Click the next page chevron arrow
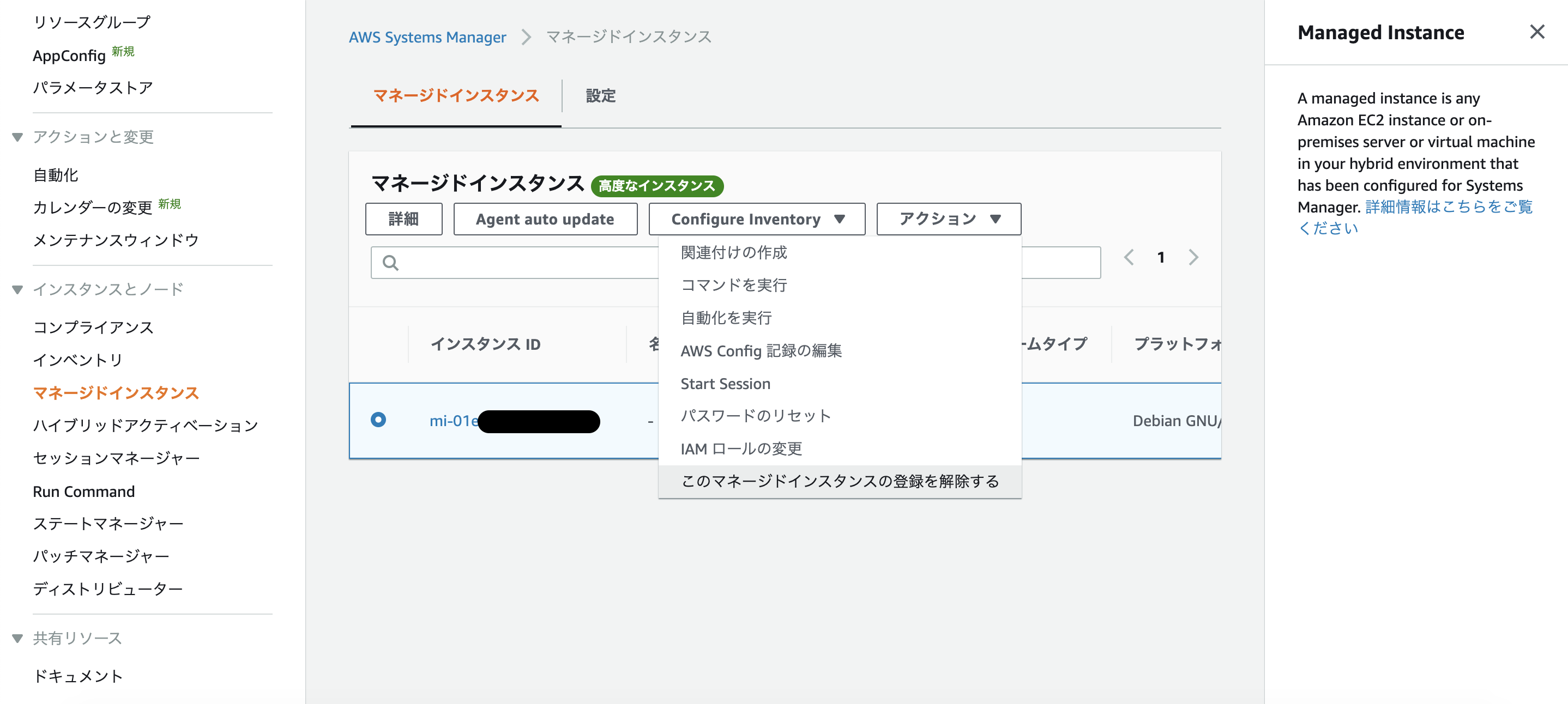The image size is (1568, 704). point(1193,257)
